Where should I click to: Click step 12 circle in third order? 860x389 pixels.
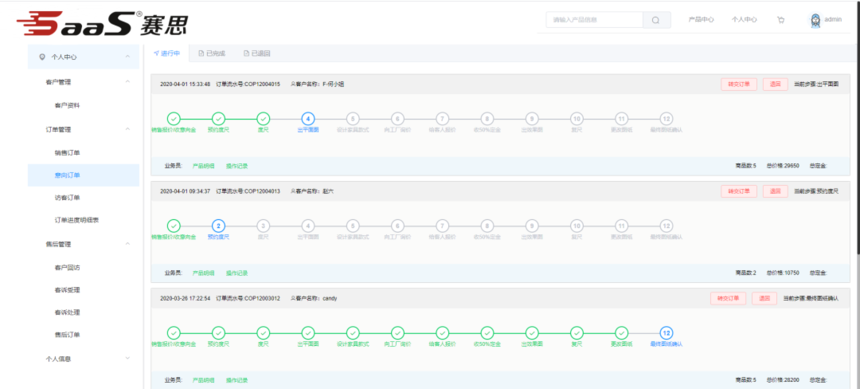click(666, 333)
